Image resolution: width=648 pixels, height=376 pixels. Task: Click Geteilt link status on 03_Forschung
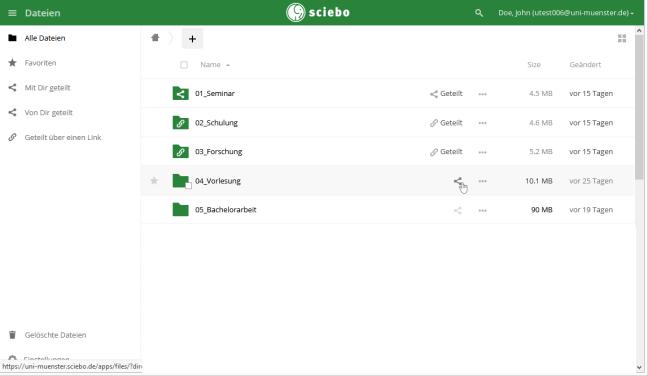pyautogui.click(x=446, y=152)
